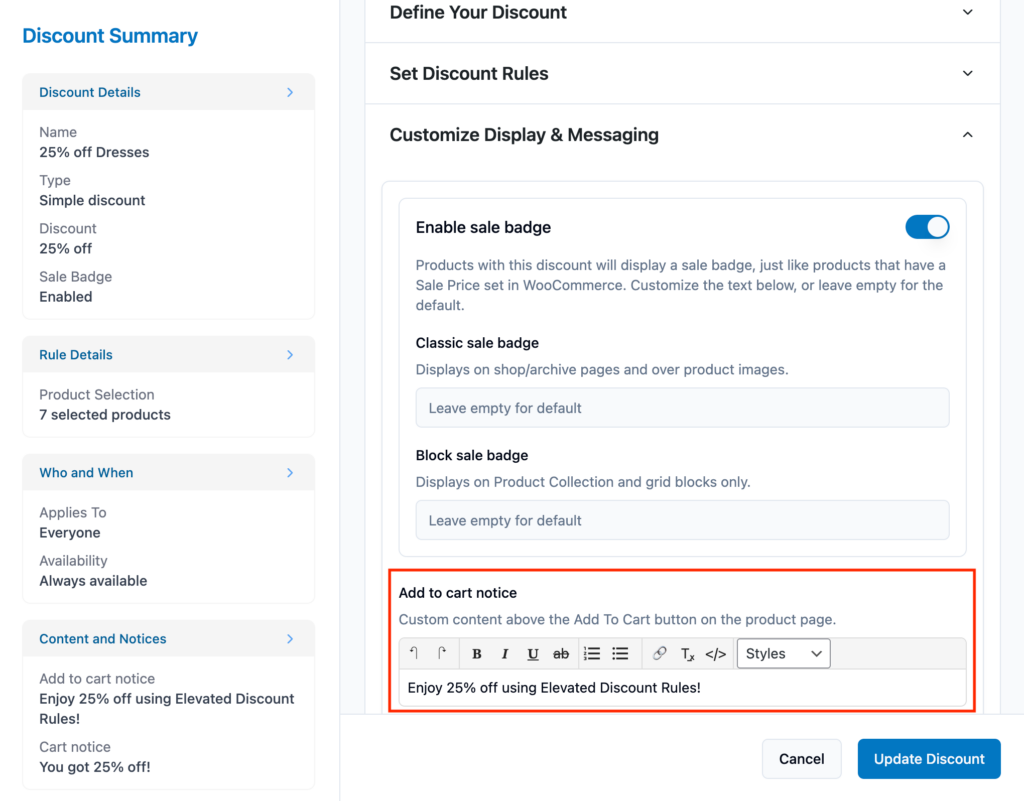Image resolution: width=1024 pixels, height=801 pixels.
Task: Open Content and Notices via its chevron
Action: tap(290, 638)
